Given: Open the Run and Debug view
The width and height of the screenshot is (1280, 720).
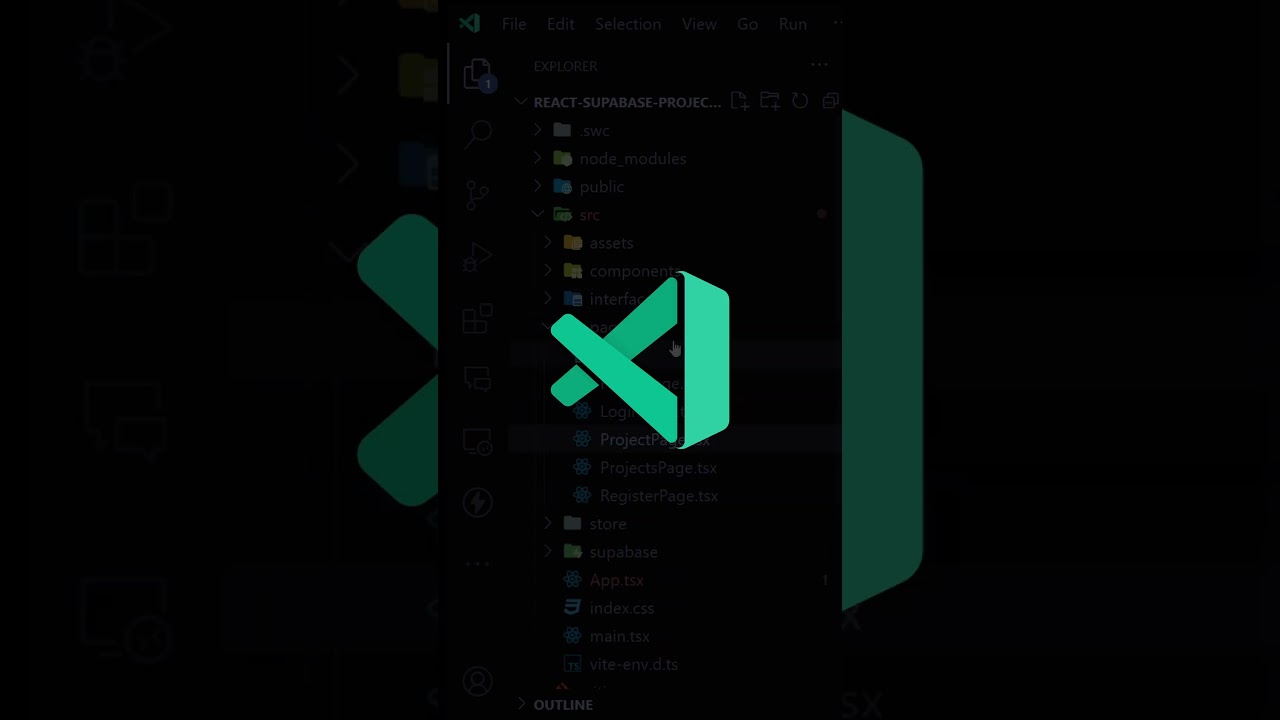Looking at the screenshot, I should point(478,257).
